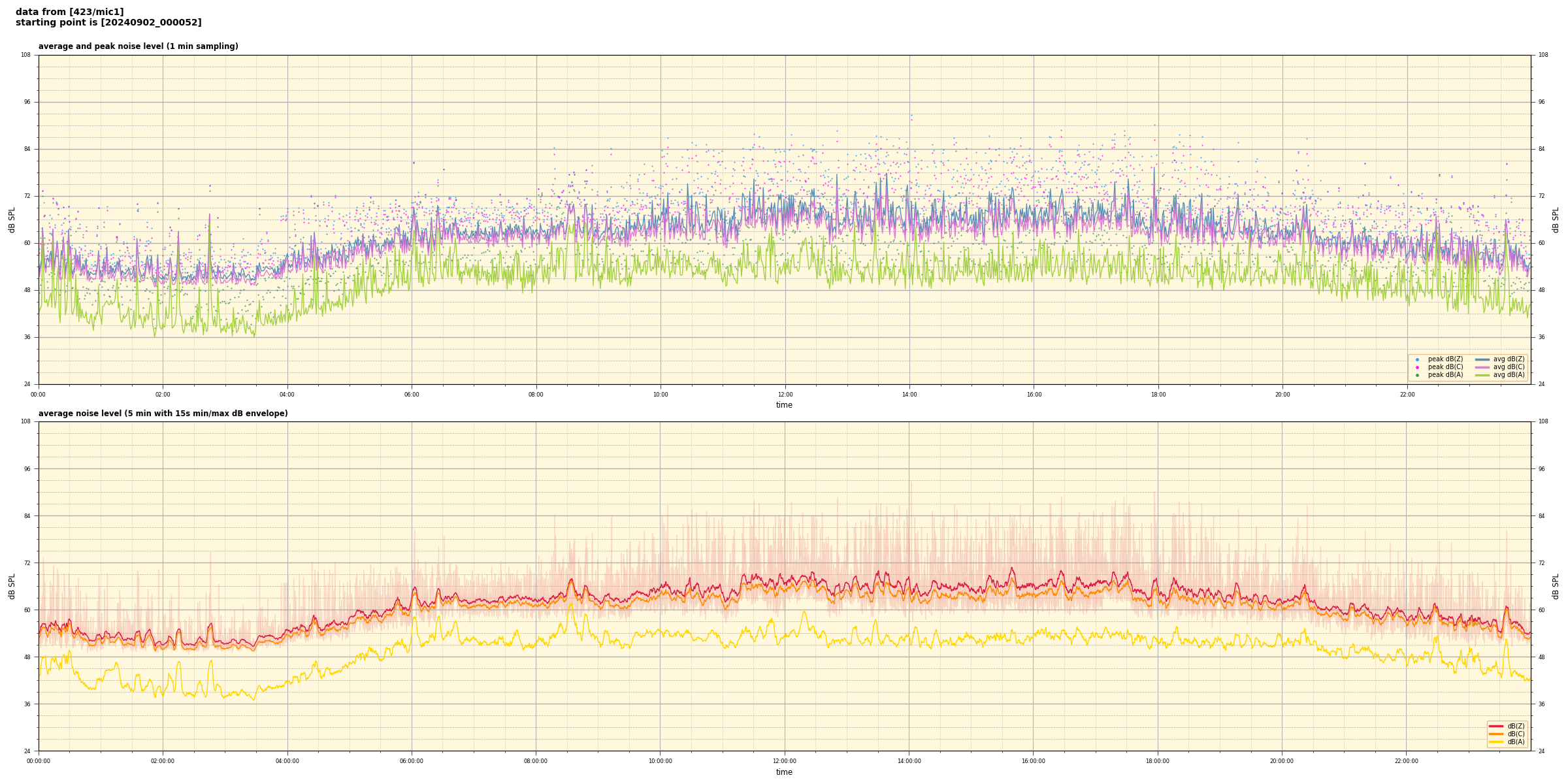This screenshot has width=1568, height=784.
Task: Click the orange dB(C) swatch in lower legend
Action: pyautogui.click(x=1495, y=734)
